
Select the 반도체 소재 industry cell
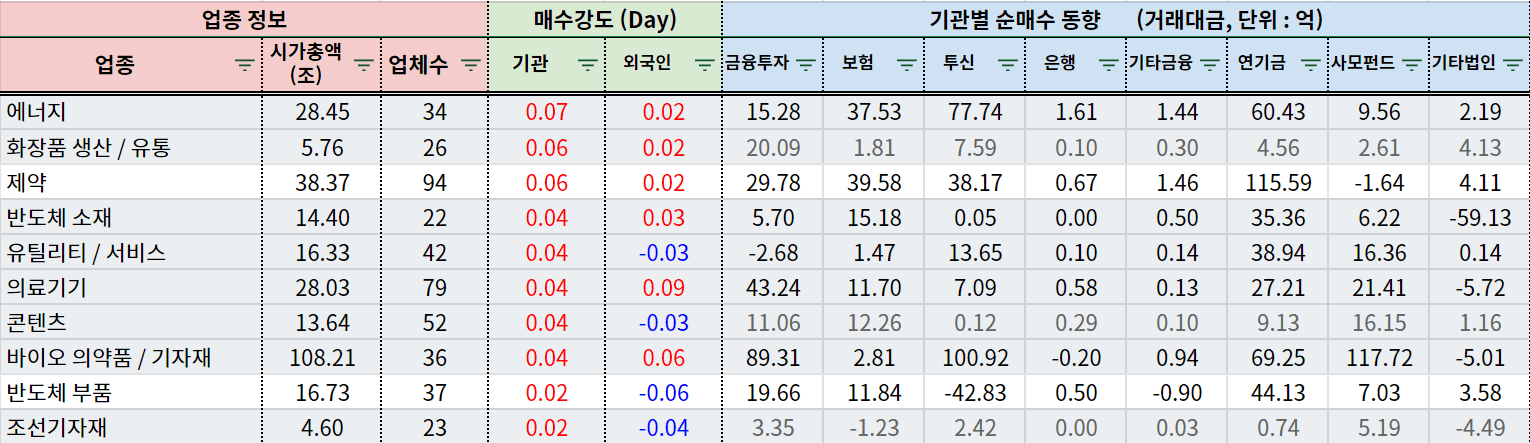tap(131, 217)
